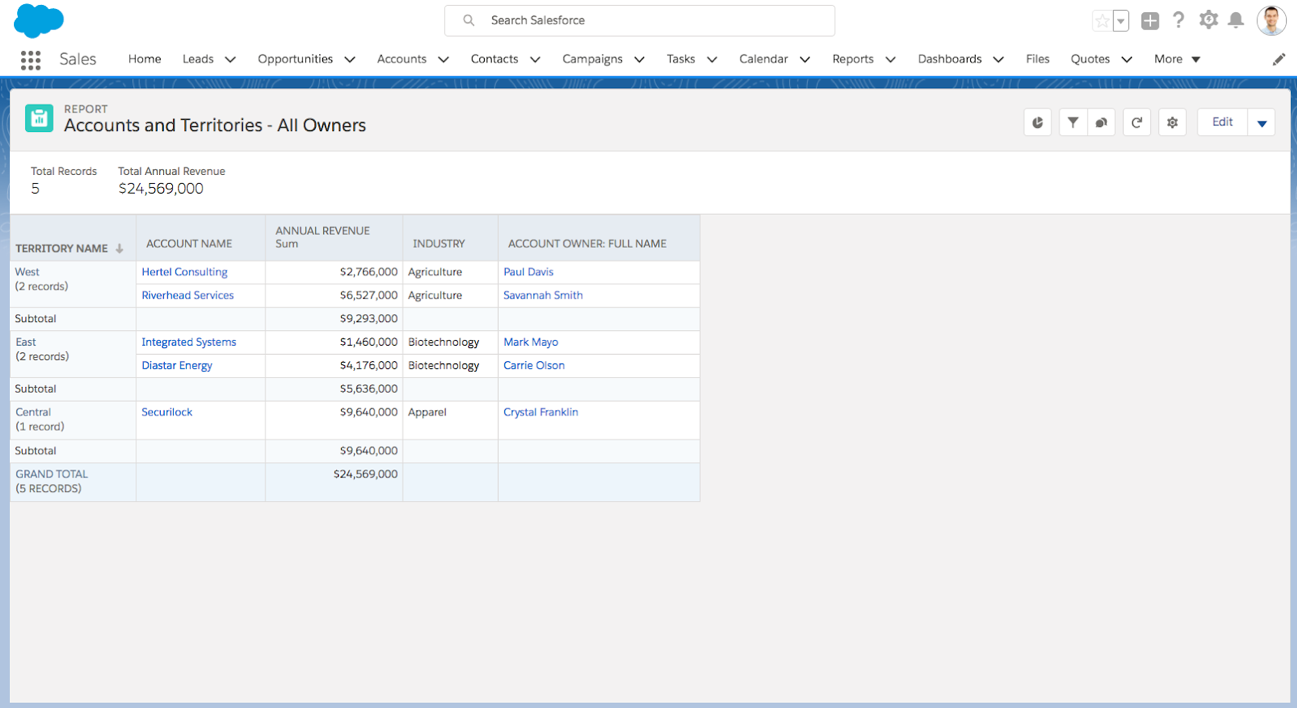Sort by the Territory Name column arrow

pyautogui.click(x=119, y=249)
